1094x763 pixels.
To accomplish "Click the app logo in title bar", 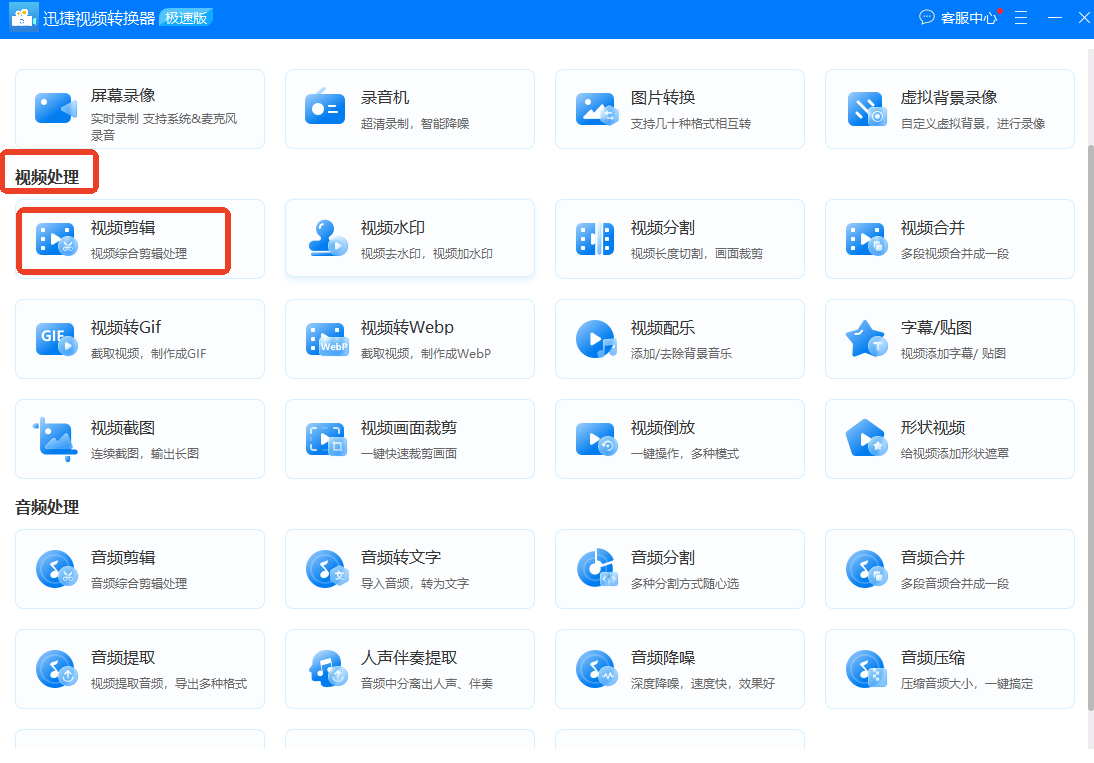I will pyautogui.click(x=23, y=18).
